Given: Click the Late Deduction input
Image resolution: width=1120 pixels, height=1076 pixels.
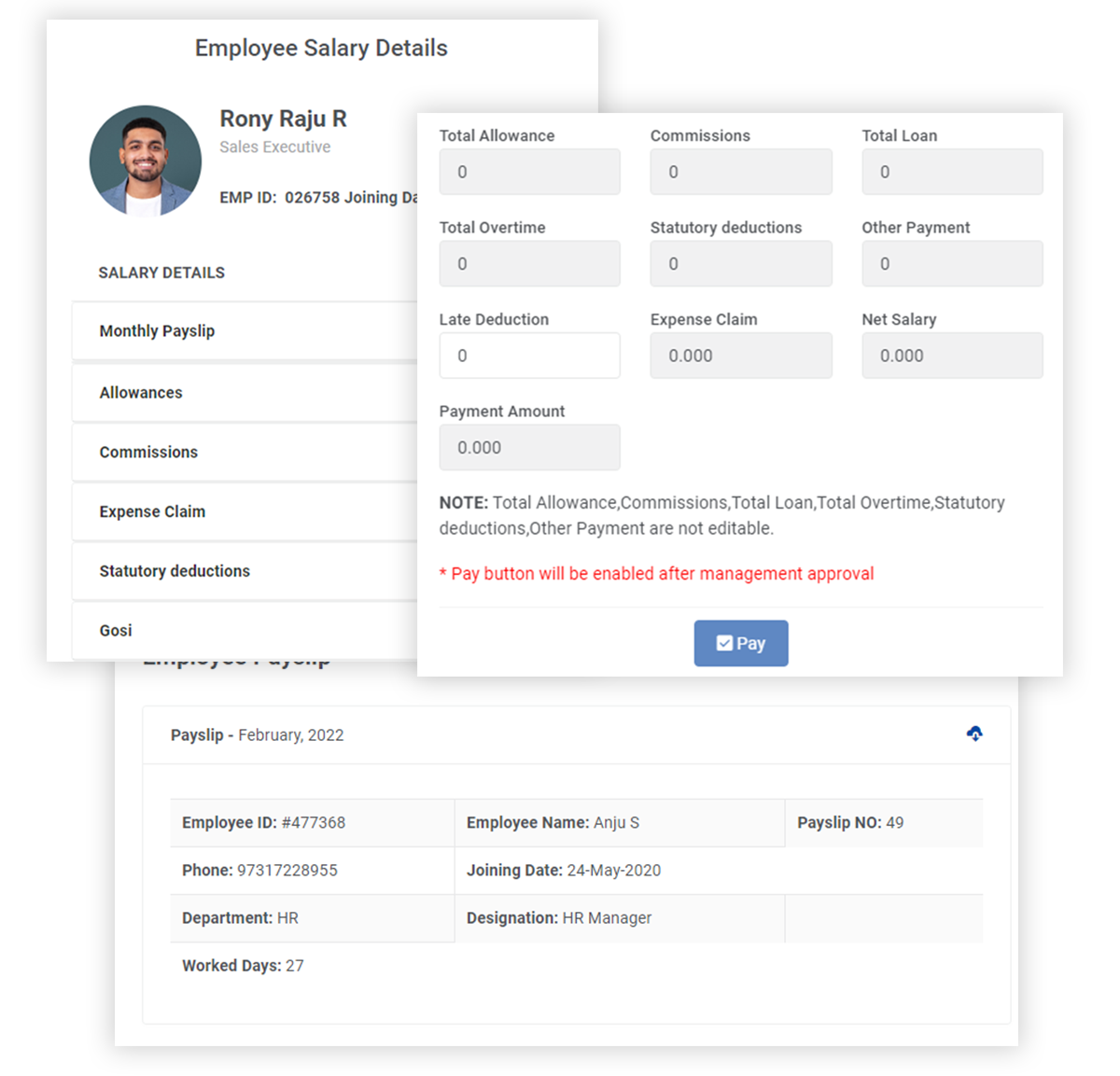Looking at the screenshot, I should click(529, 356).
